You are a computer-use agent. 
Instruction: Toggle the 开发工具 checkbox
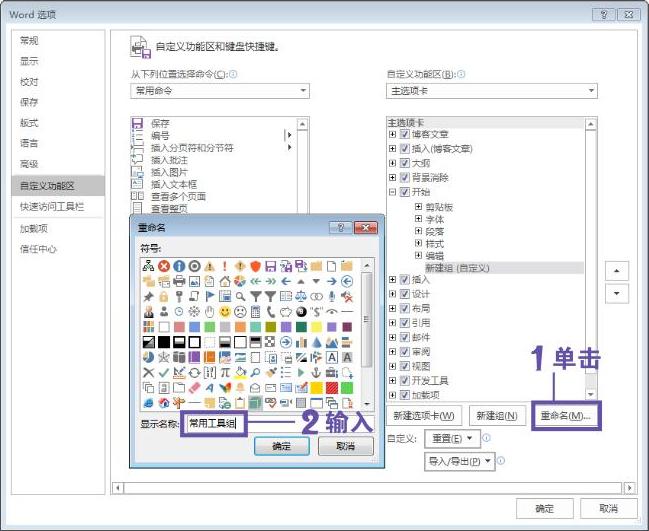pyautogui.click(x=405, y=380)
